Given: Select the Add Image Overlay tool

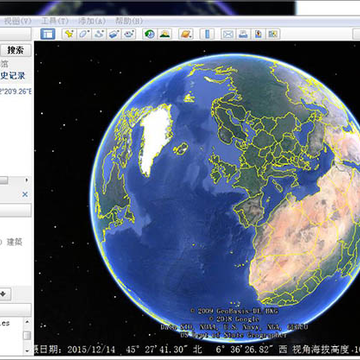Looking at the screenshot, I should [x=114, y=34].
